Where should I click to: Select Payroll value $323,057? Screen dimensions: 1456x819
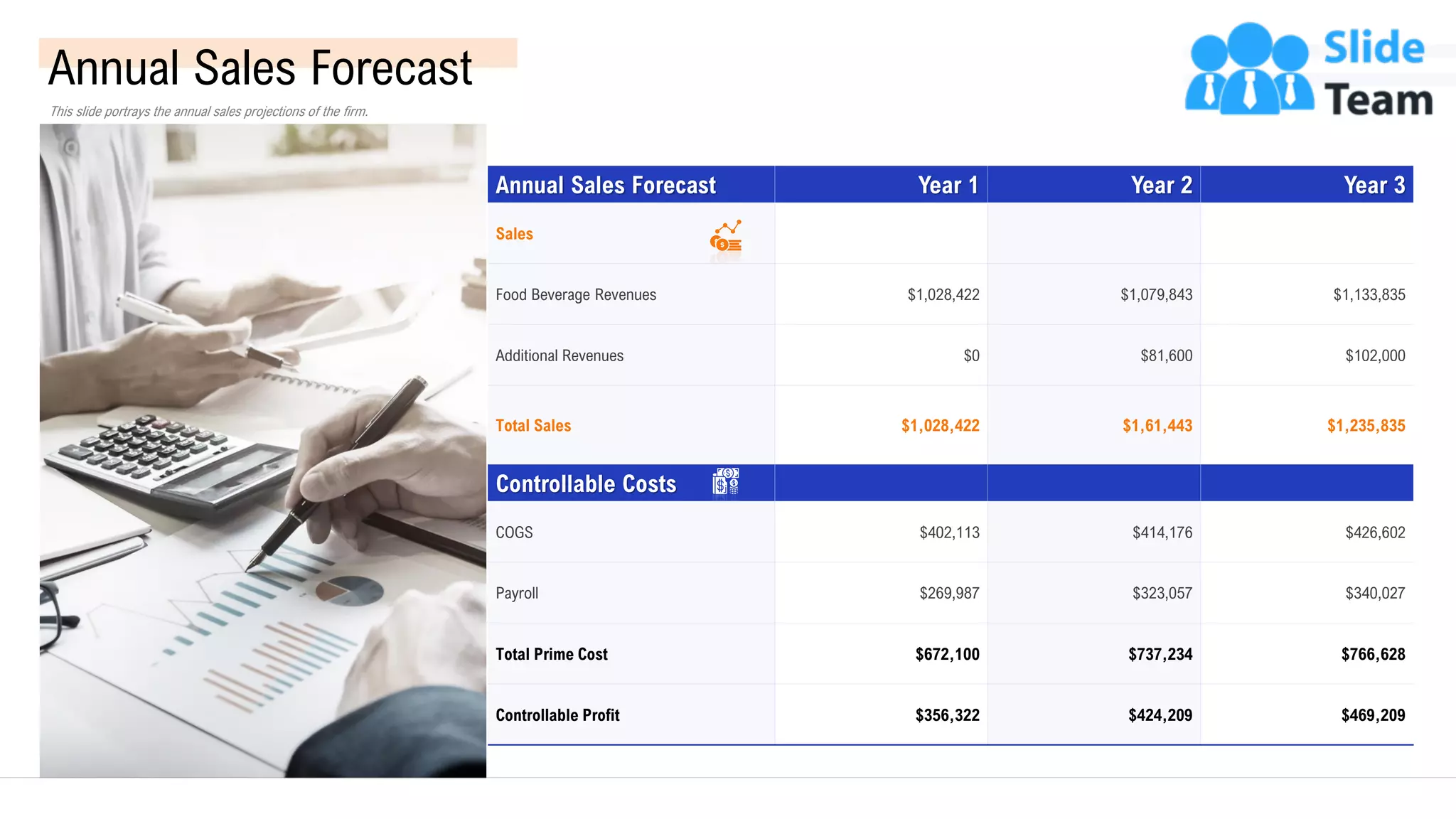(x=1162, y=593)
